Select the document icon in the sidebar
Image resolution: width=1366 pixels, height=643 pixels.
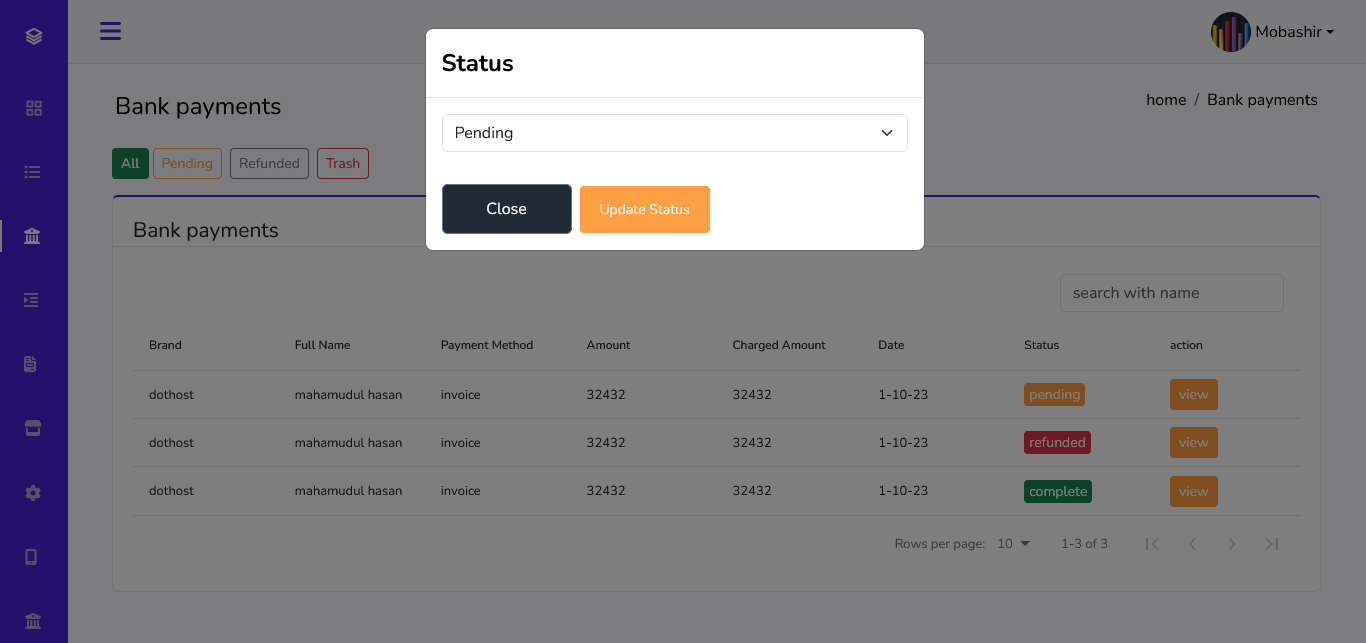pos(32,364)
